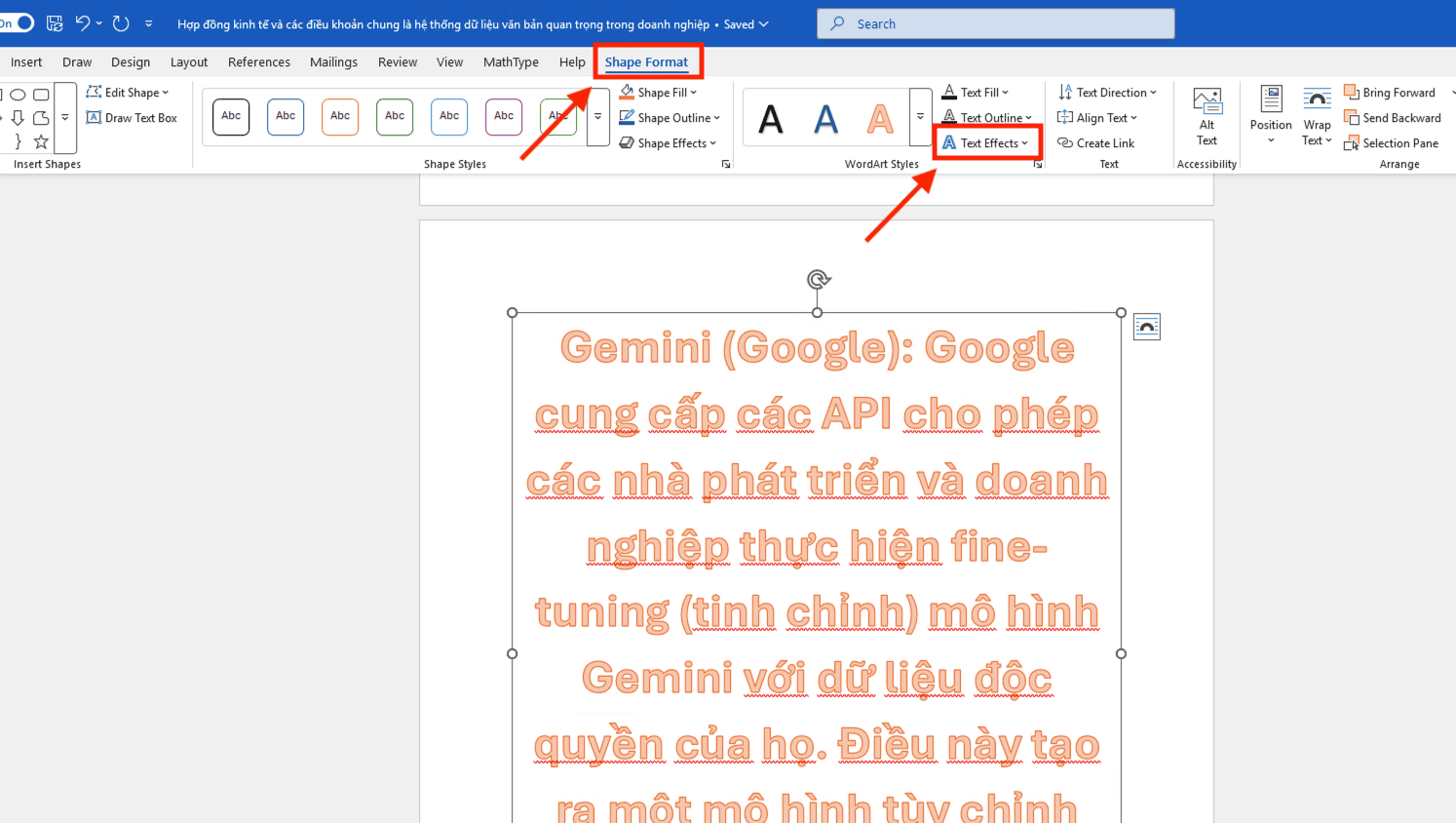Open the MathType tab
This screenshot has width=1456, height=823.
pyautogui.click(x=511, y=61)
